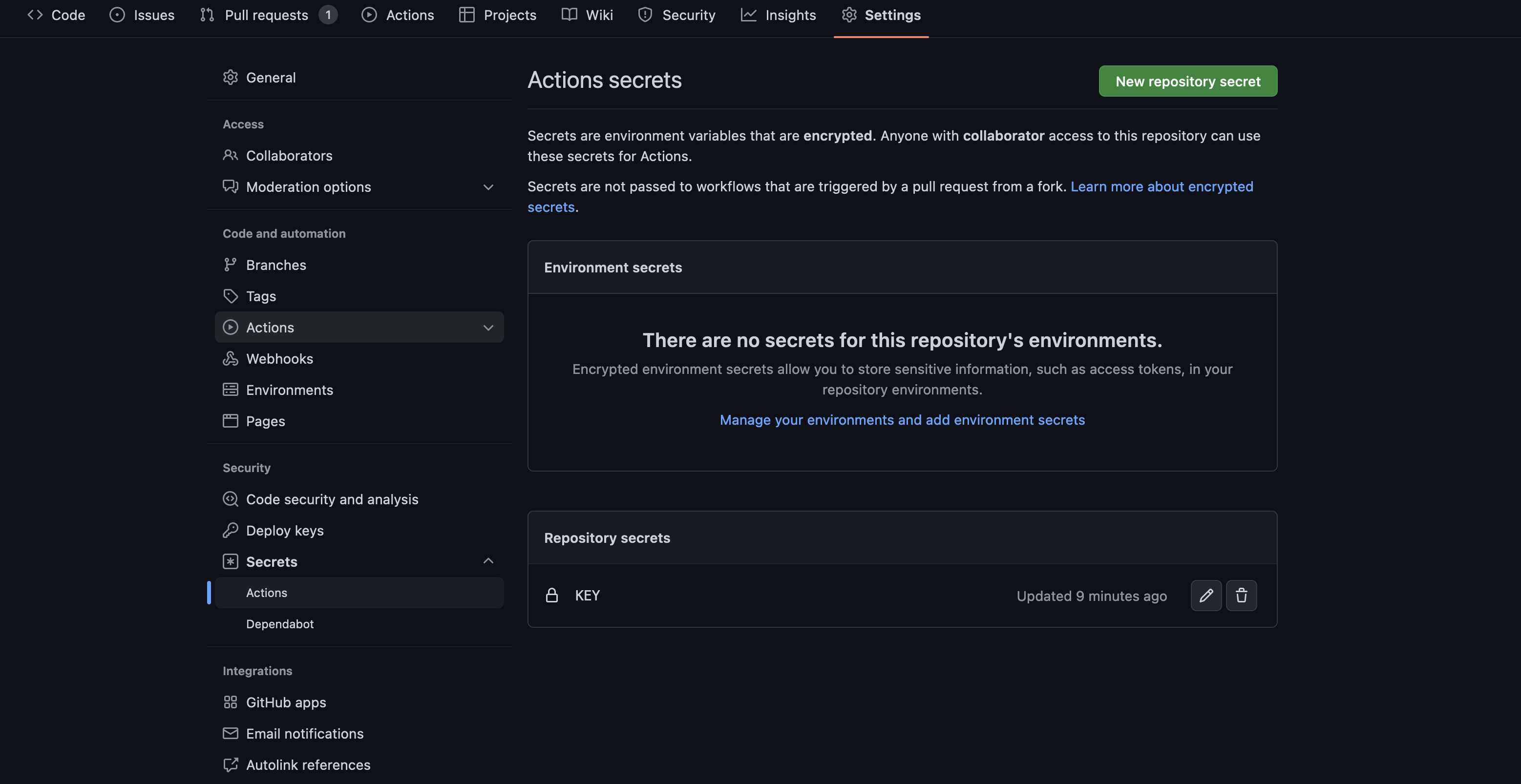
Task: Expand the sidebar Actions section chevron
Action: 488,328
